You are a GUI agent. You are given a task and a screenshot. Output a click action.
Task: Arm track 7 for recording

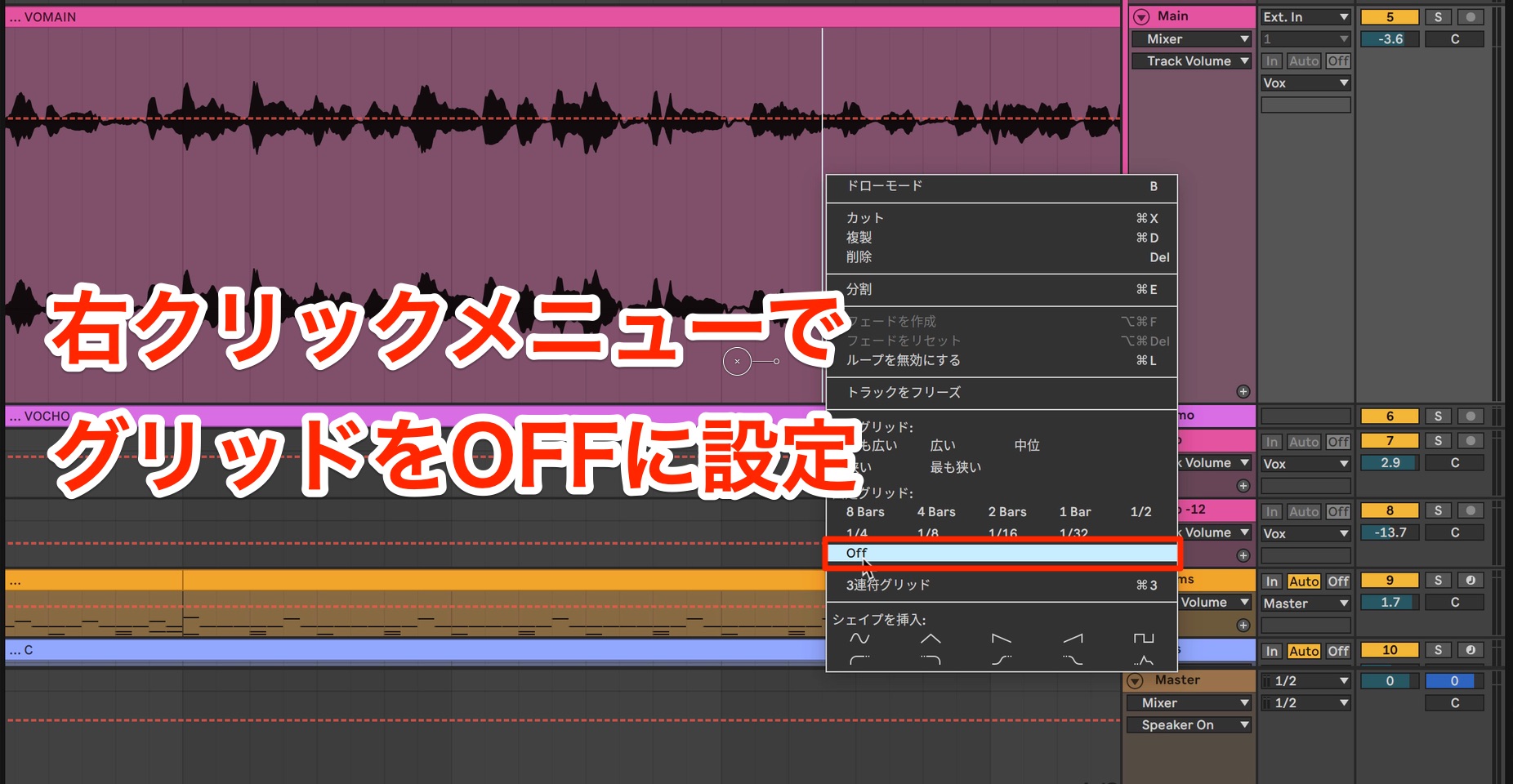point(1471,440)
